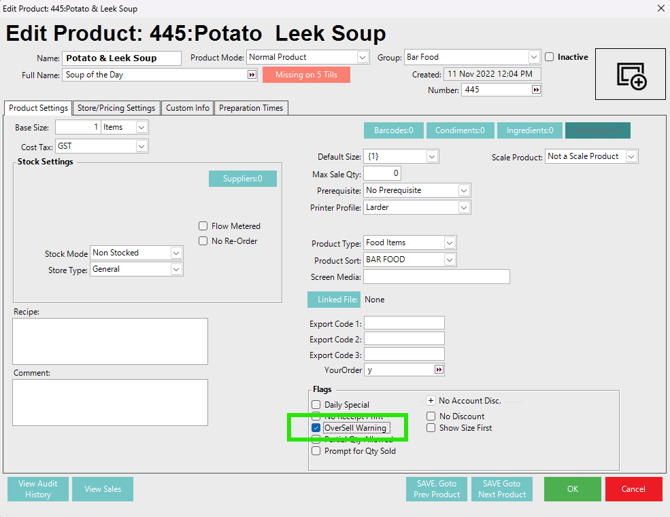Expand the No Account Disc. plus icon
This screenshot has height=517, width=670.
pyautogui.click(x=431, y=400)
